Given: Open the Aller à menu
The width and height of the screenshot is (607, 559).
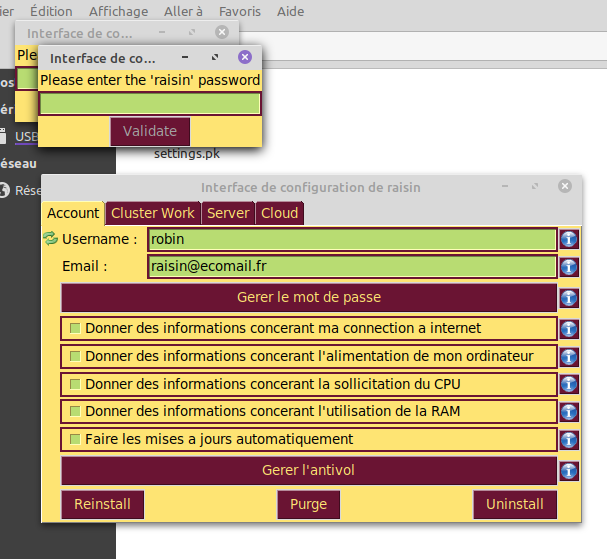Looking at the screenshot, I should (183, 11).
